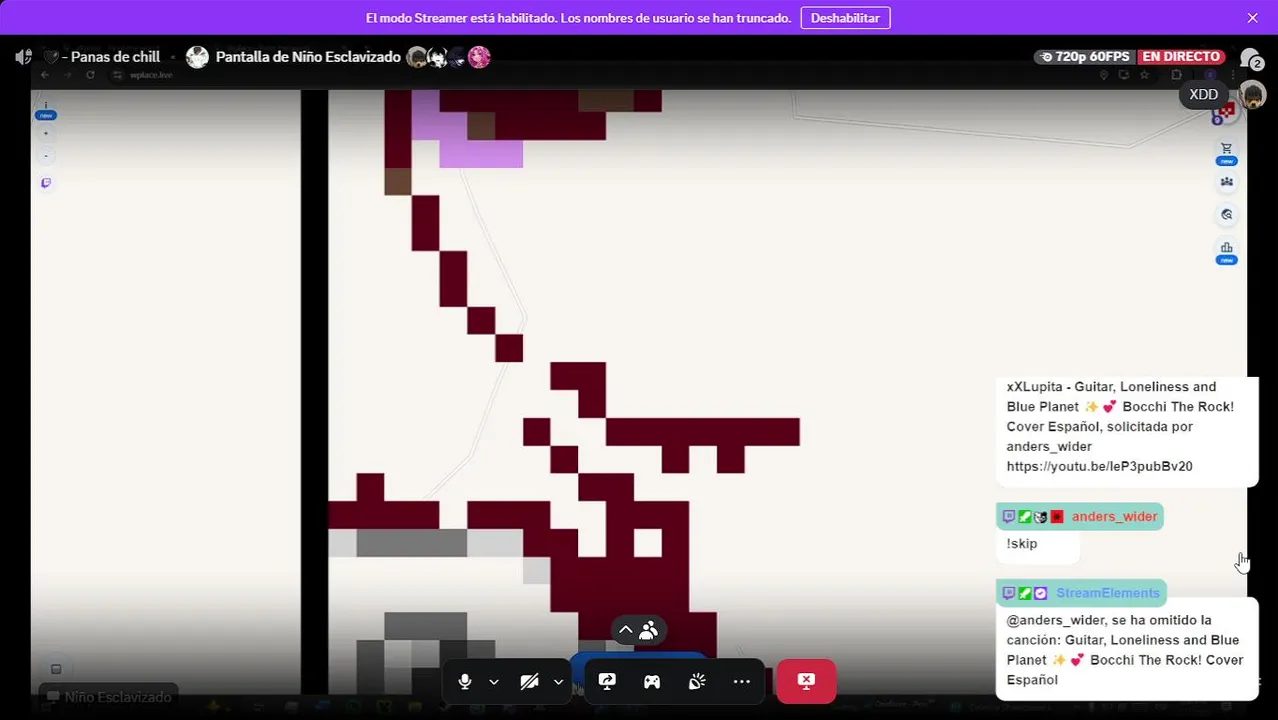The width and height of the screenshot is (1278, 720).
Task: Open the wplace shop cart icon
Action: click(1227, 149)
